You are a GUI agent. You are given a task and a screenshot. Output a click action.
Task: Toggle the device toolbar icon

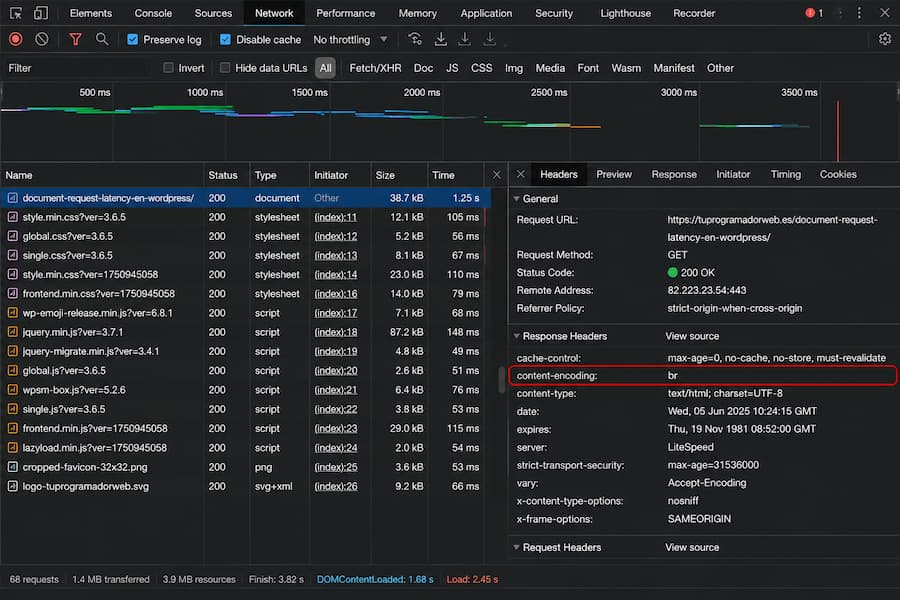[x=40, y=13]
